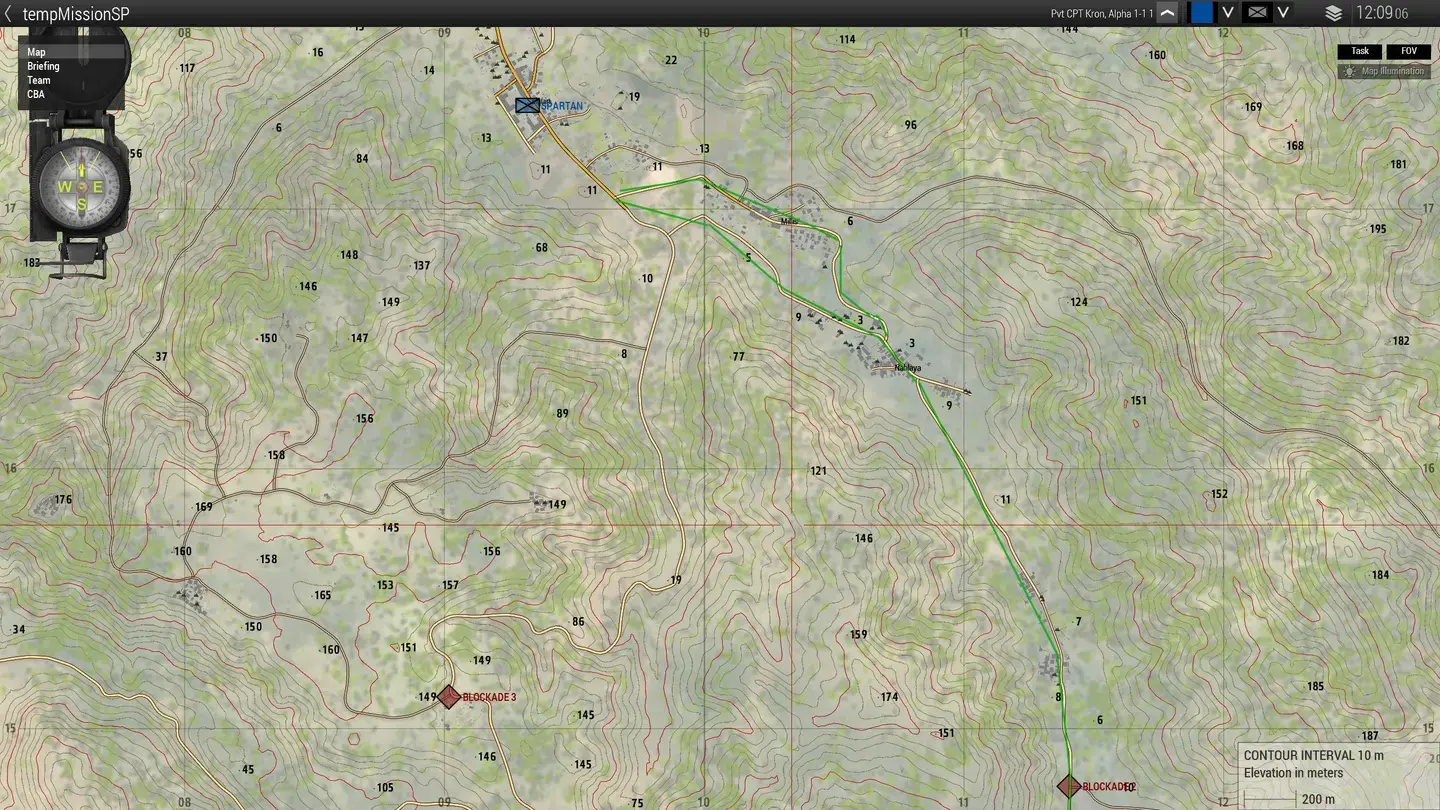Image resolution: width=1440 pixels, height=810 pixels.
Task: Open the Team menu entry
Action: pyautogui.click(x=38, y=79)
